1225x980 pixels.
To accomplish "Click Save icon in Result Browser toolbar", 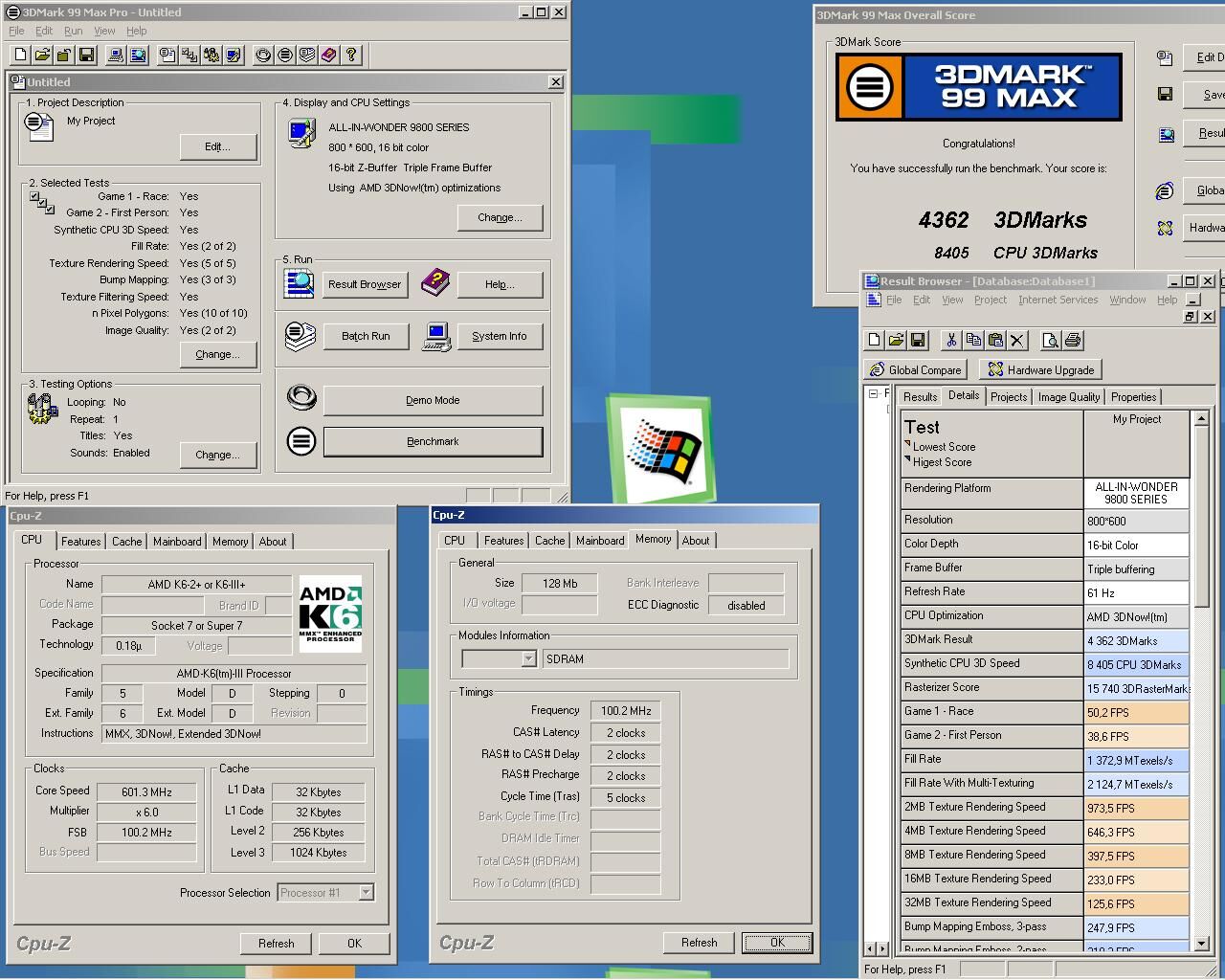I will [x=918, y=340].
